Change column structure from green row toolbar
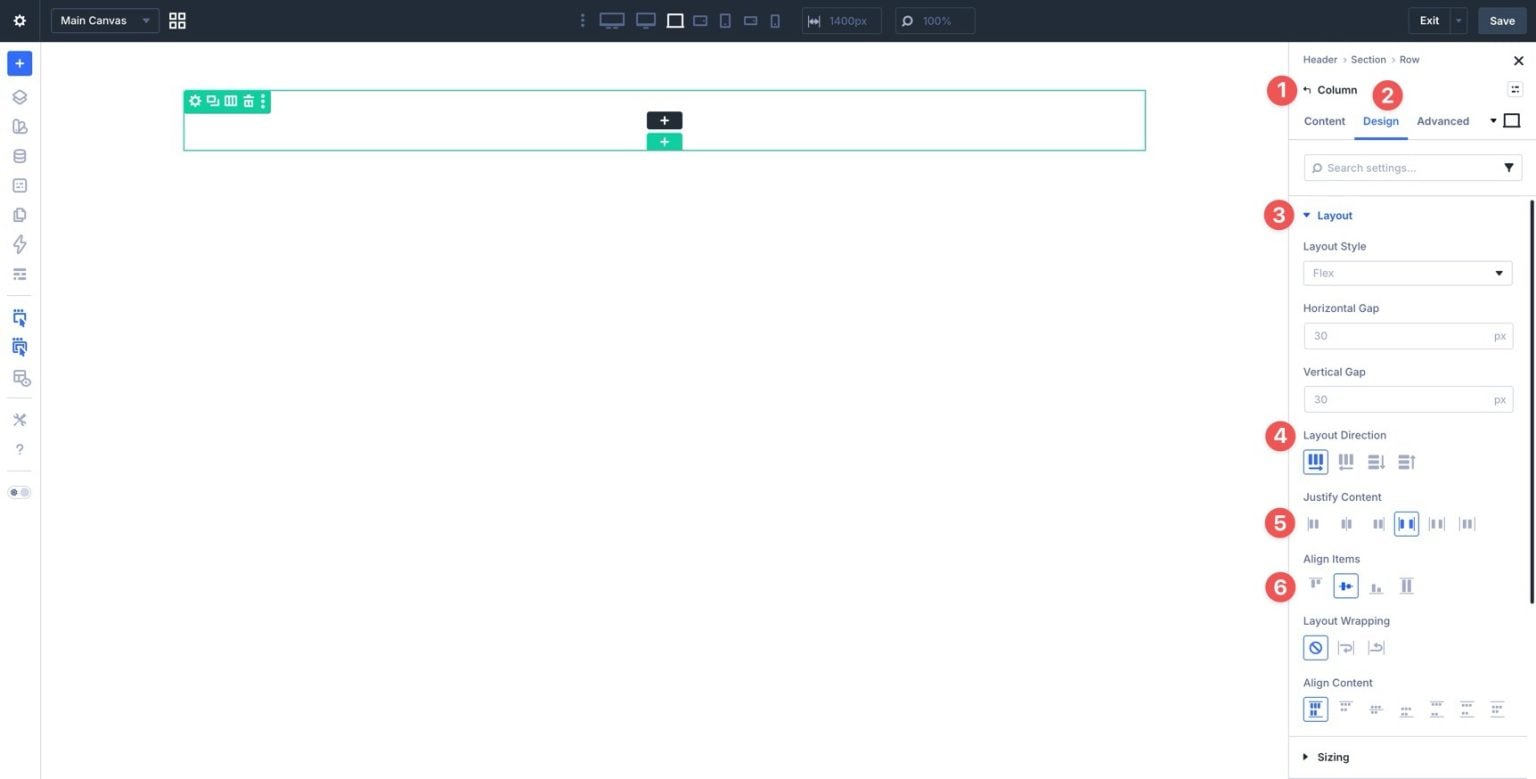Viewport: 1536px width, 779px height. point(231,101)
